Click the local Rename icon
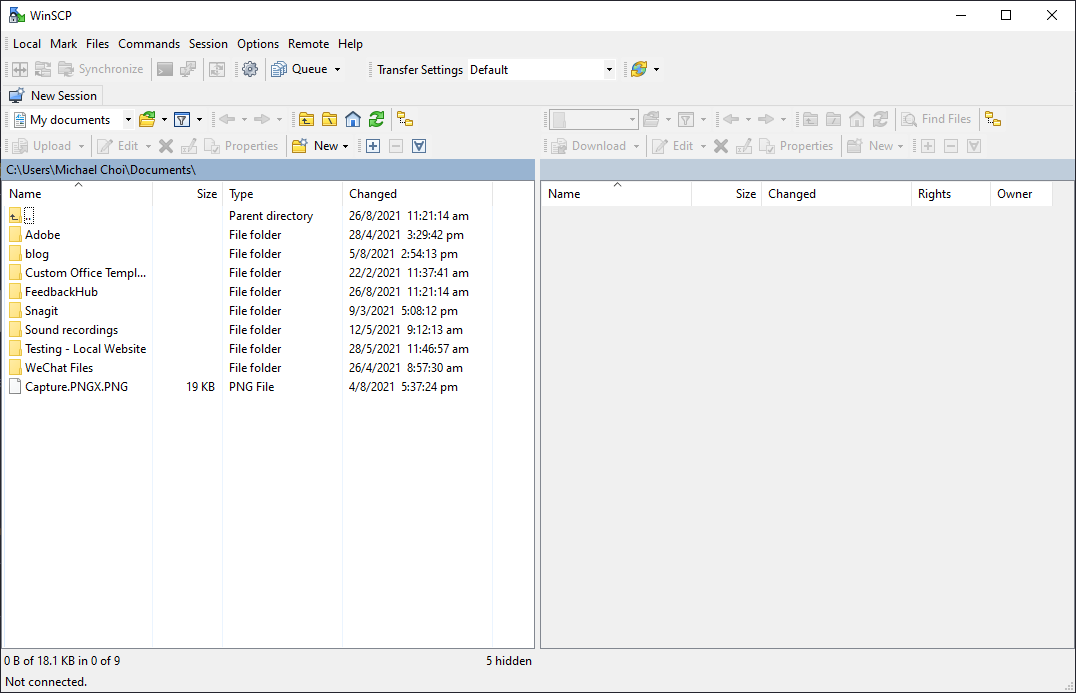Screen dimensions: 1076x693 [x=189, y=145]
